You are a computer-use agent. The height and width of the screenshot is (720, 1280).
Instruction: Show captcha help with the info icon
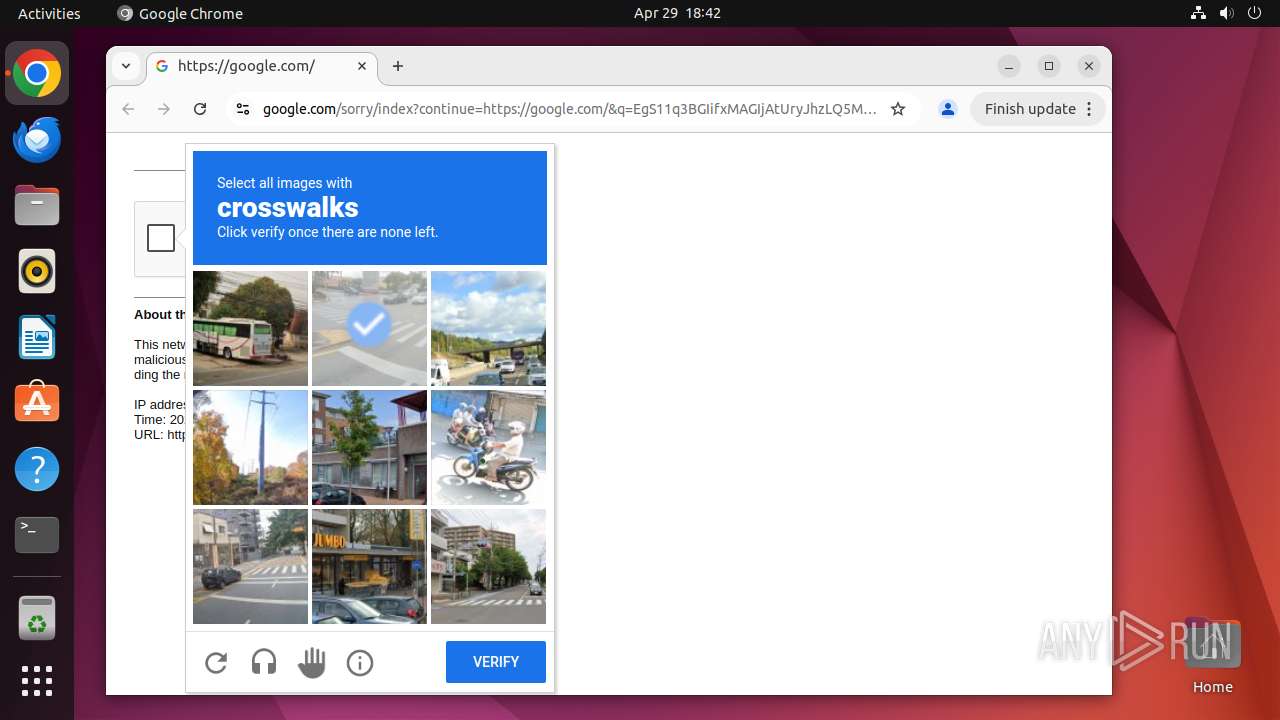[360, 662]
